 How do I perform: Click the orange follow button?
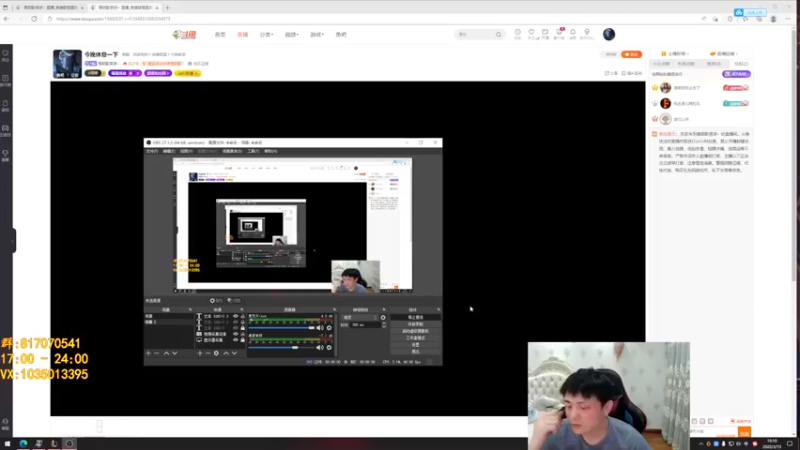click(632, 54)
